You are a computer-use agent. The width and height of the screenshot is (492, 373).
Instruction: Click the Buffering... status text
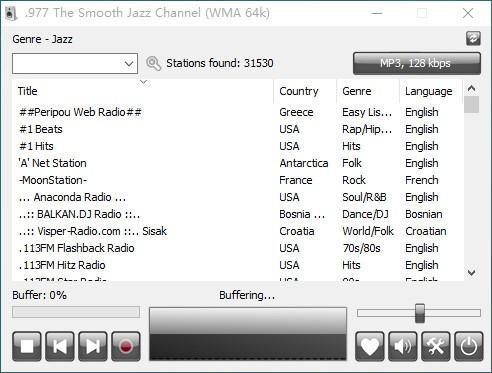pyautogui.click(x=247, y=295)
